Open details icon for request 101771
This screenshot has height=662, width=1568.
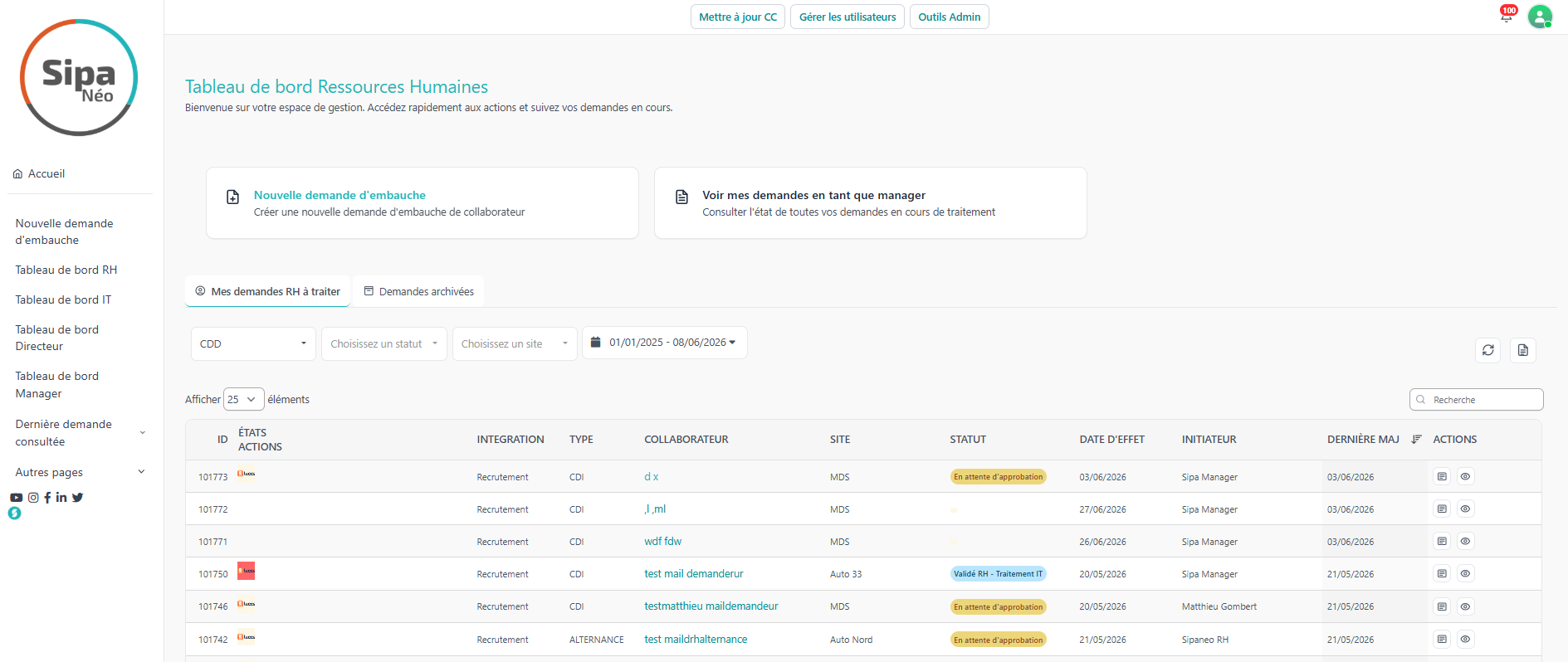(1442, 542)
